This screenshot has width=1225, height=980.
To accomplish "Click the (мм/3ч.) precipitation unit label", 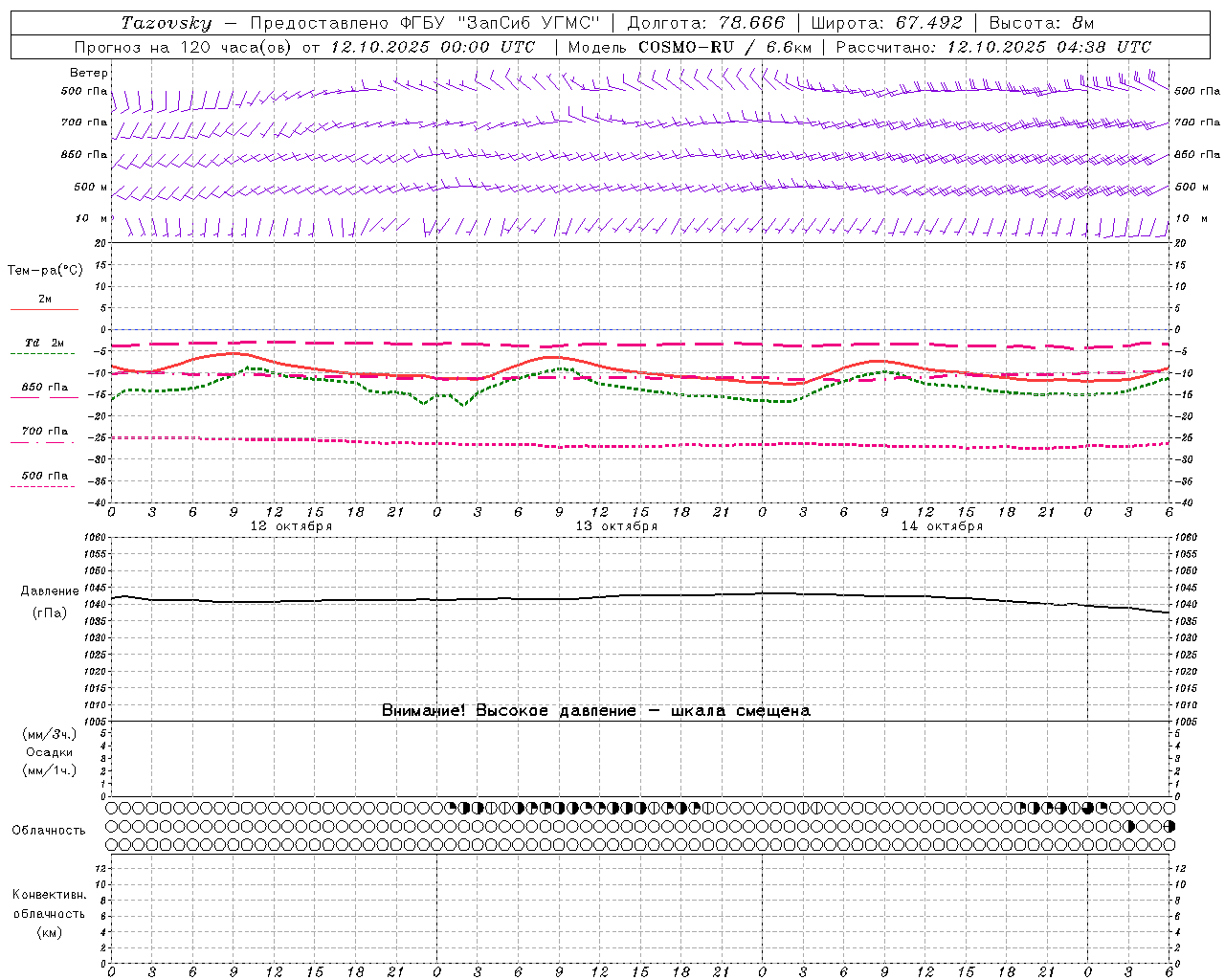I will click(50, 734).
